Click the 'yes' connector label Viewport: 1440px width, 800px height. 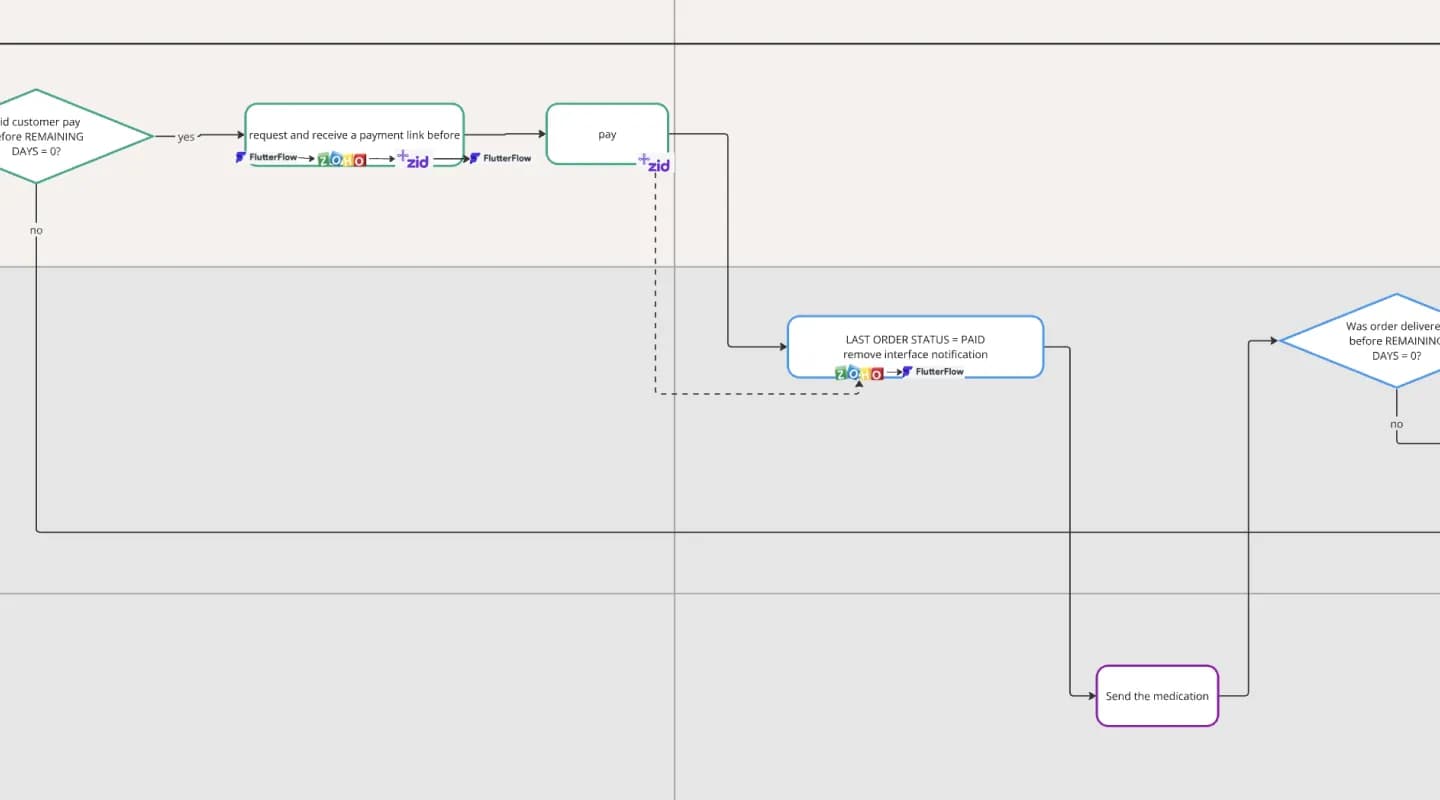point(186,137)
